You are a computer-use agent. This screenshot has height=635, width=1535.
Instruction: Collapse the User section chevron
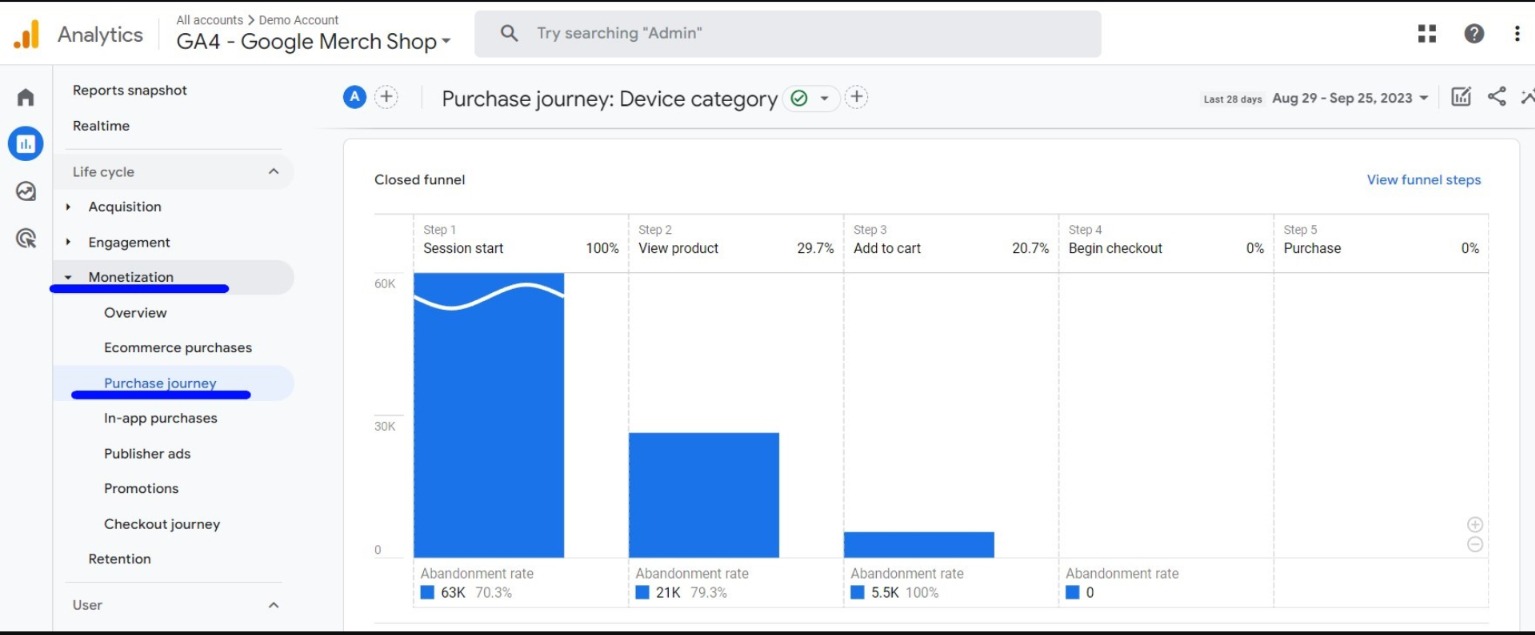[x=273, y=605]
